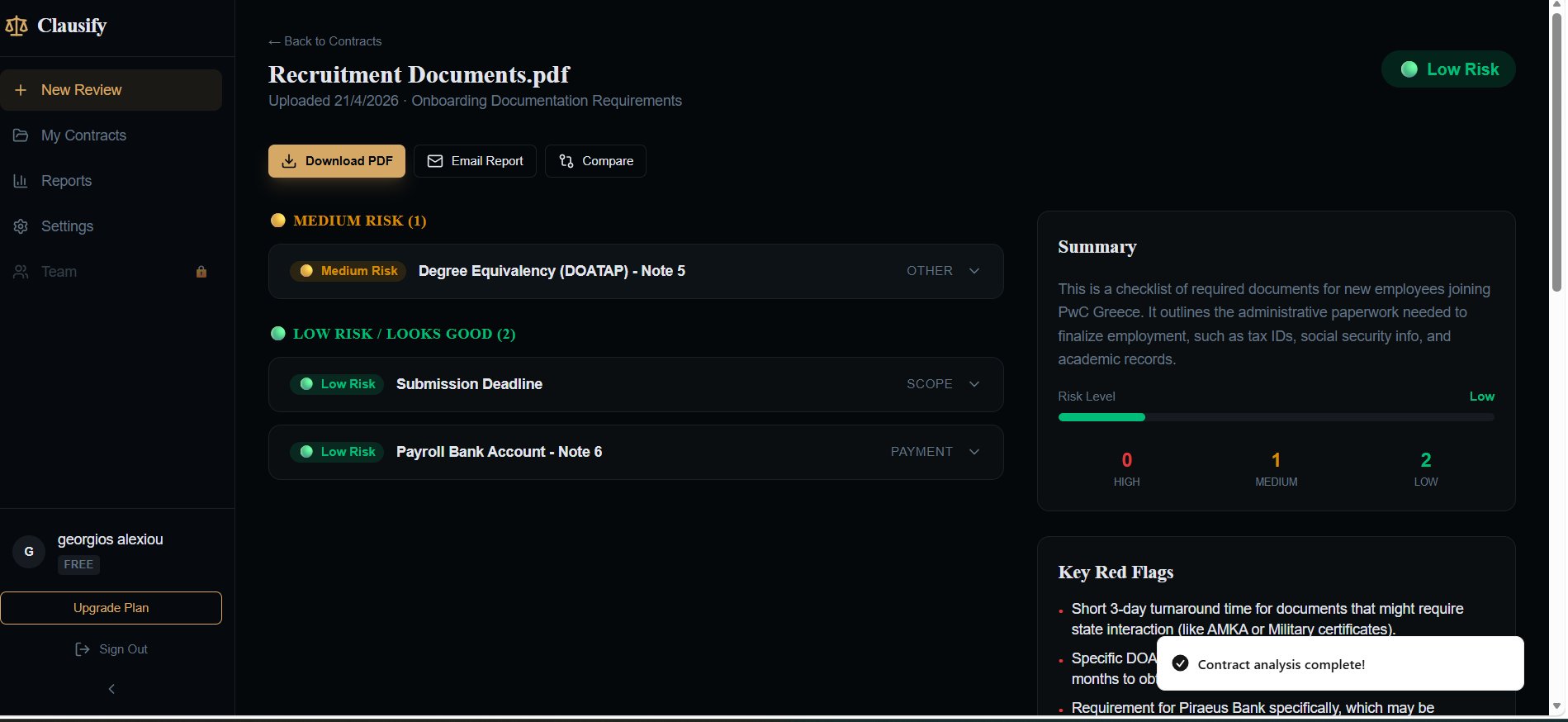Image resolution: width=1568 pixels, height=722 pixels.
Task: Click the Settings gear icon
Action: pyautogui.click(x=21, y=226)
